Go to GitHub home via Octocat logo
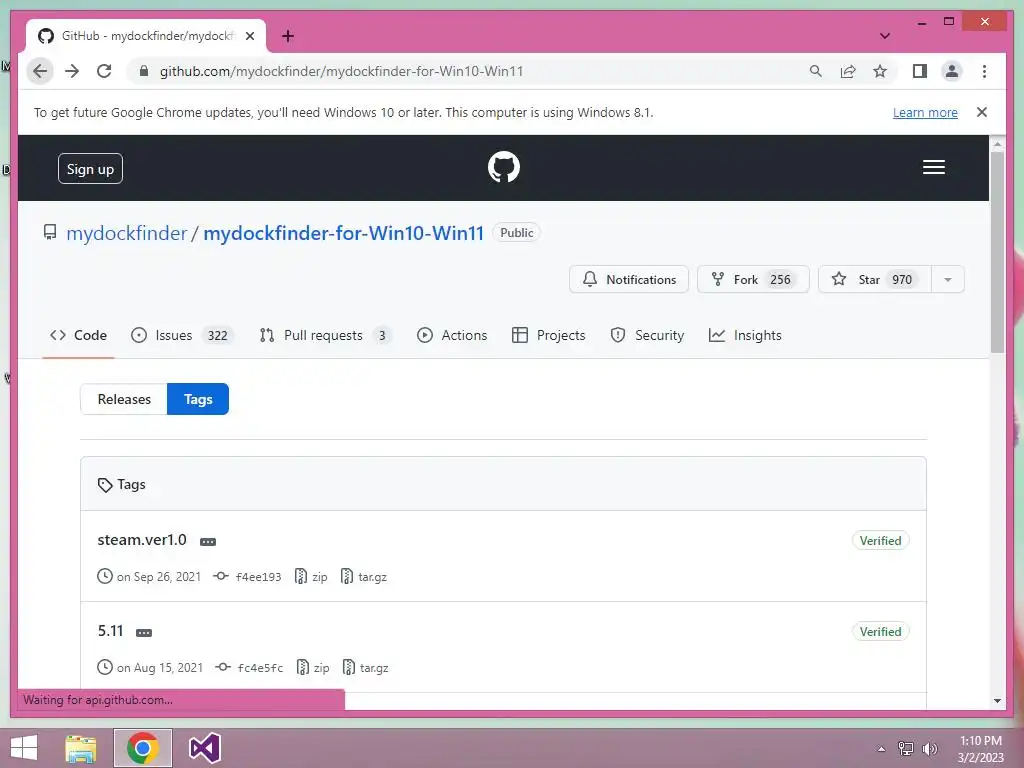This screenshot has width=1024, height=768. [x=504, y=167]
